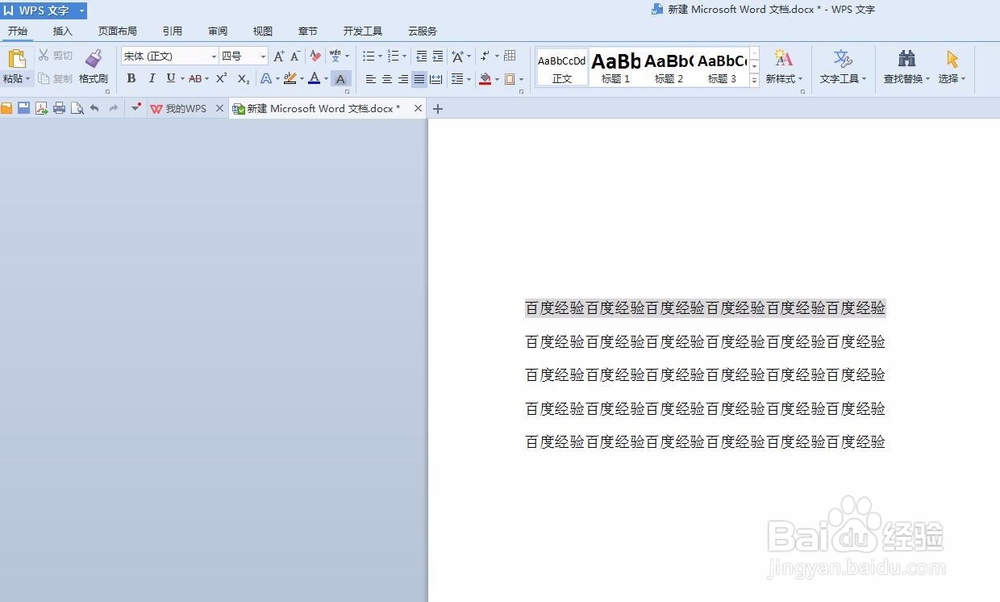Apply subscript X₂ formatting

click(x=243, y=78)
